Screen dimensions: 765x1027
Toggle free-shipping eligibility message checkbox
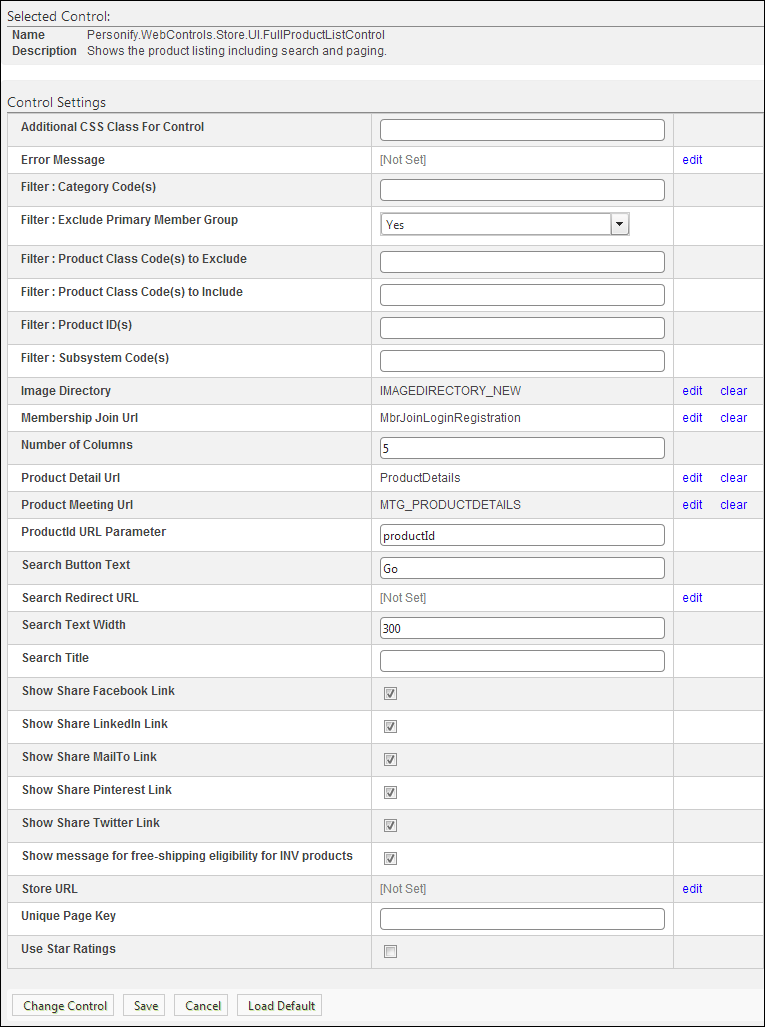[x=390, y=858]
